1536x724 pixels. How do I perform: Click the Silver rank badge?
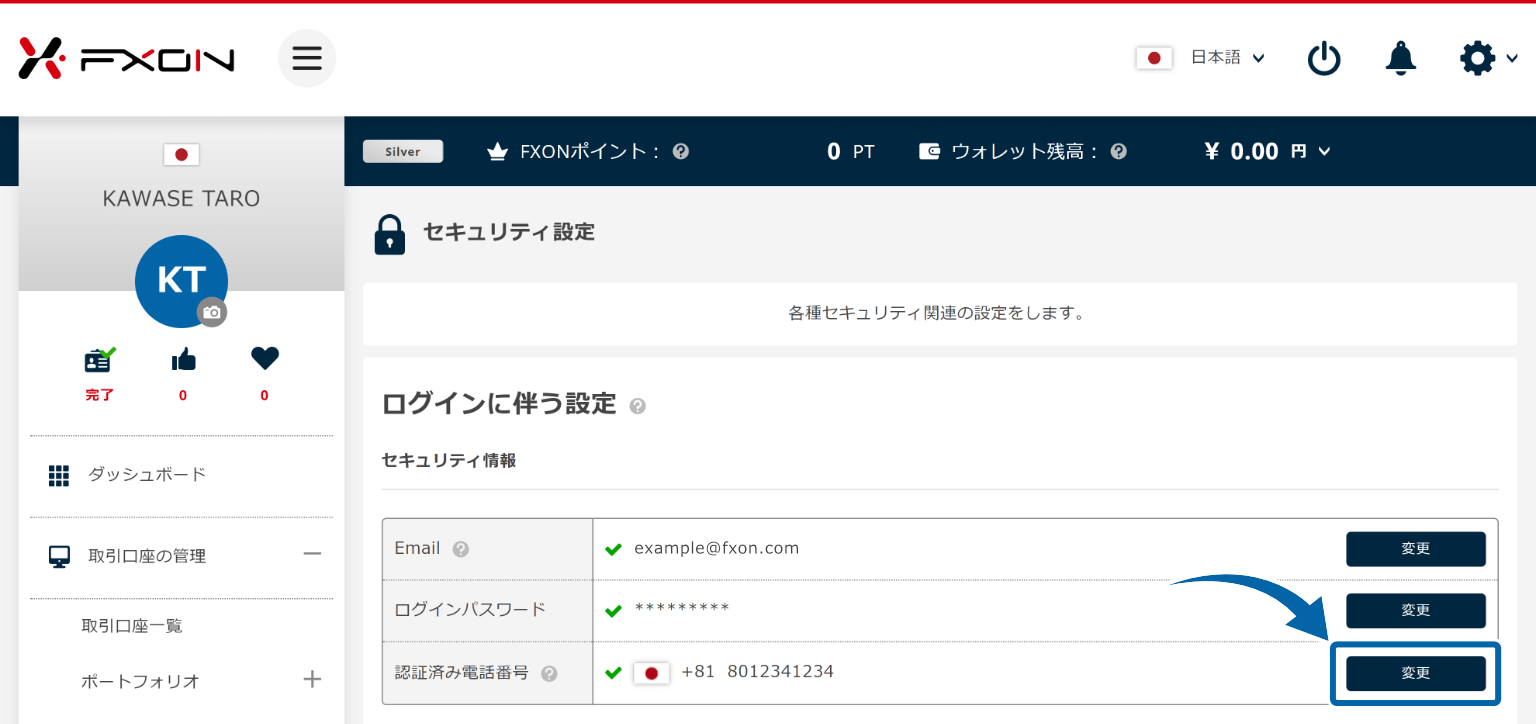tap(403, 151)
